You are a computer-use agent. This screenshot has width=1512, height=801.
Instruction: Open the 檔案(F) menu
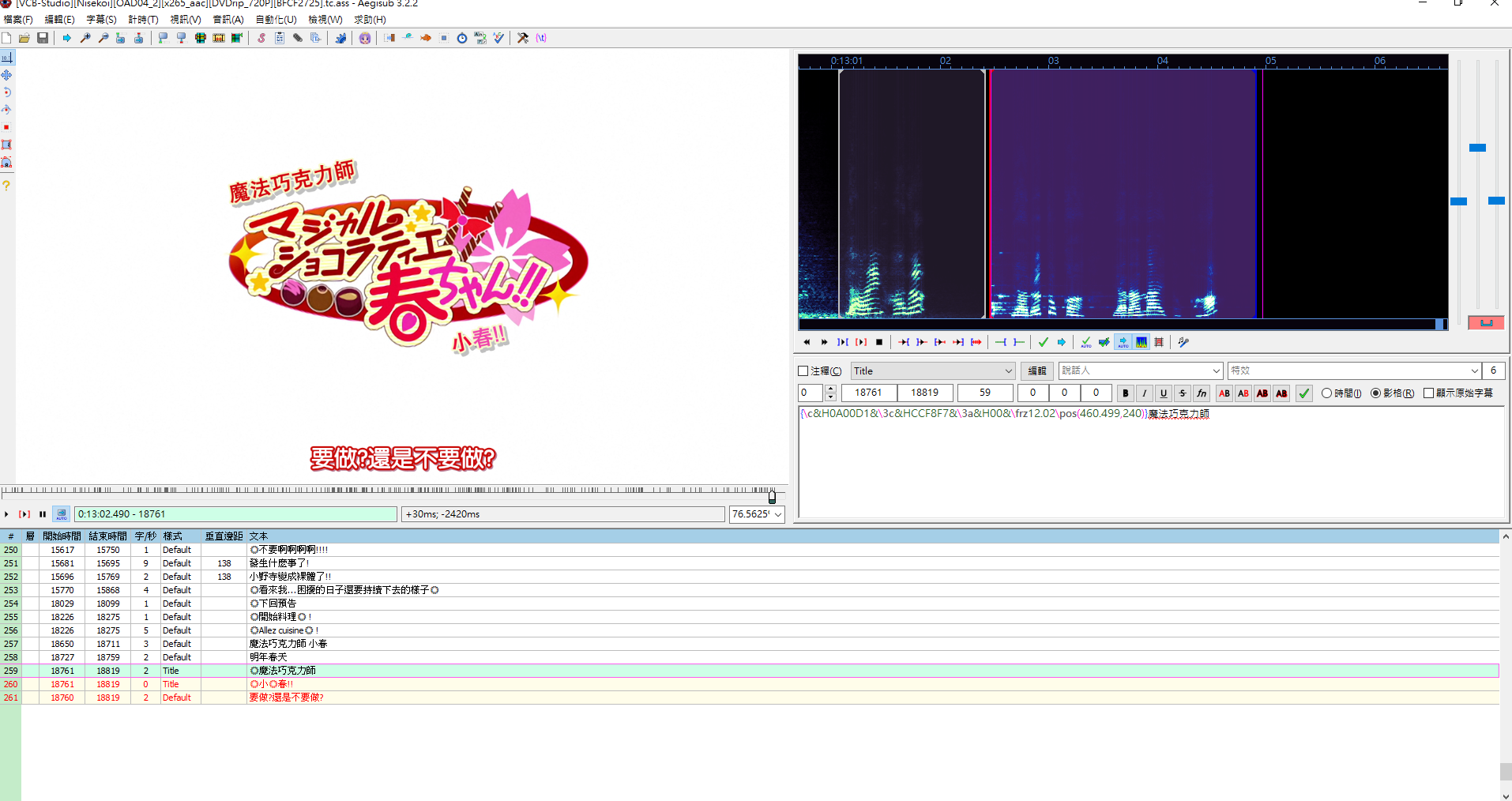tap(19, 20)
